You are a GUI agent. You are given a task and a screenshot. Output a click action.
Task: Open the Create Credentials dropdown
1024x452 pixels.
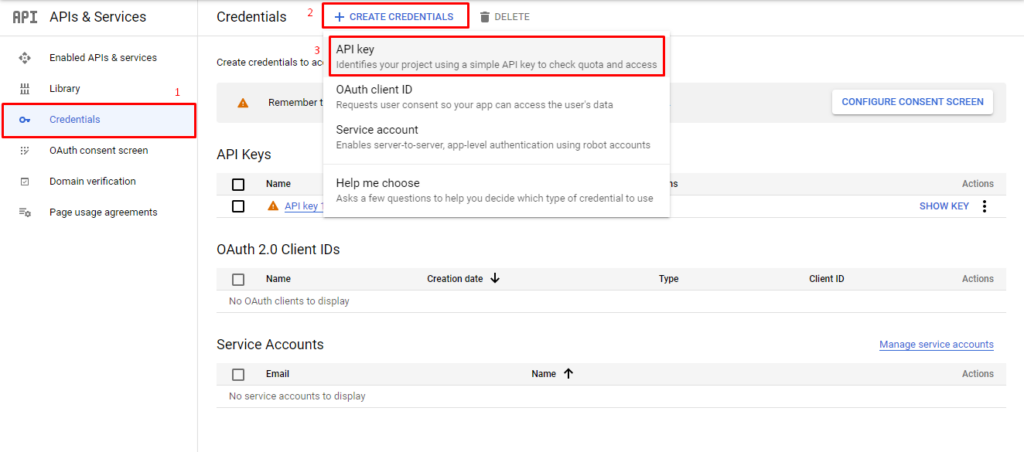tap(395, 17)
